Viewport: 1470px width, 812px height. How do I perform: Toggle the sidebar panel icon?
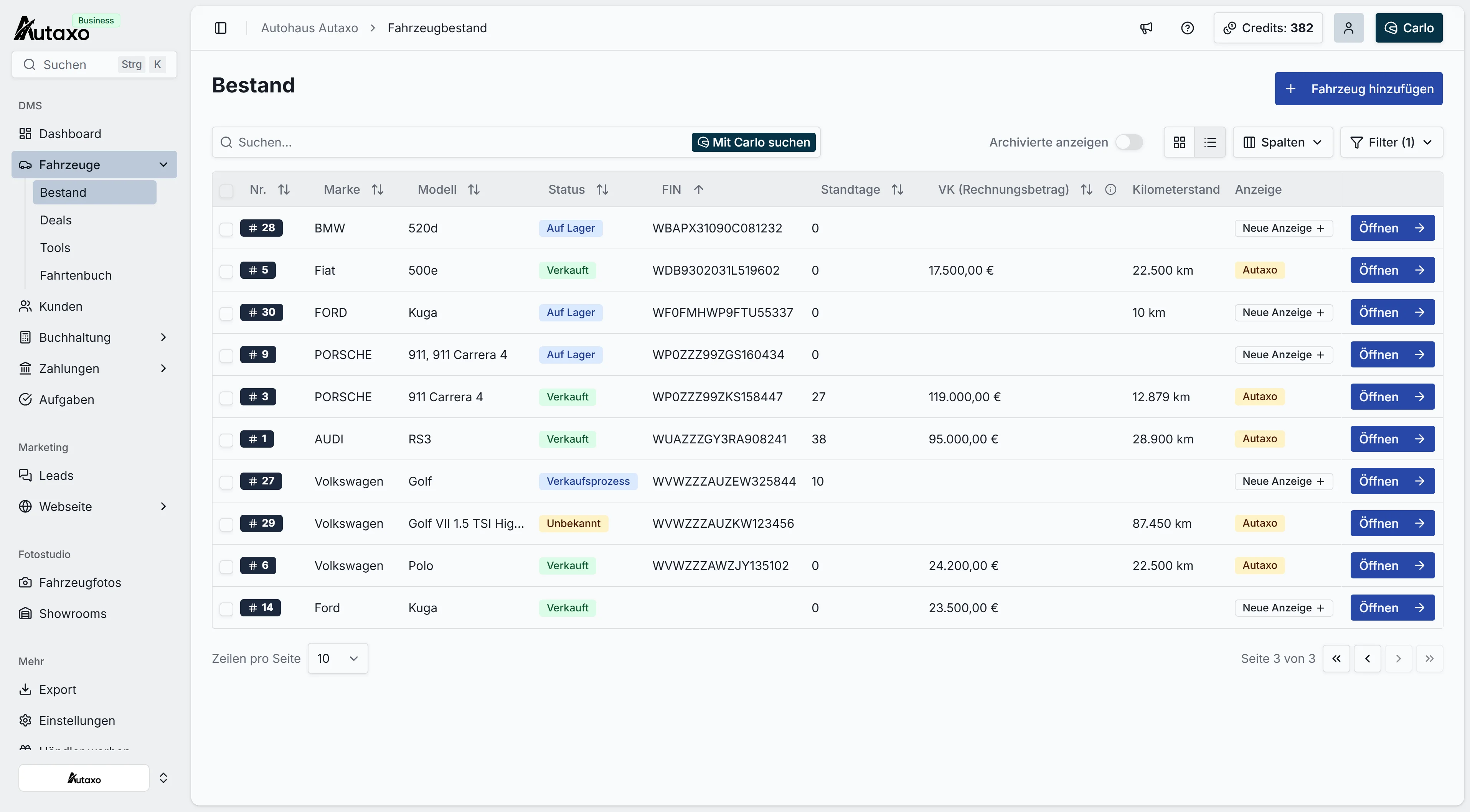coord(221,28)
